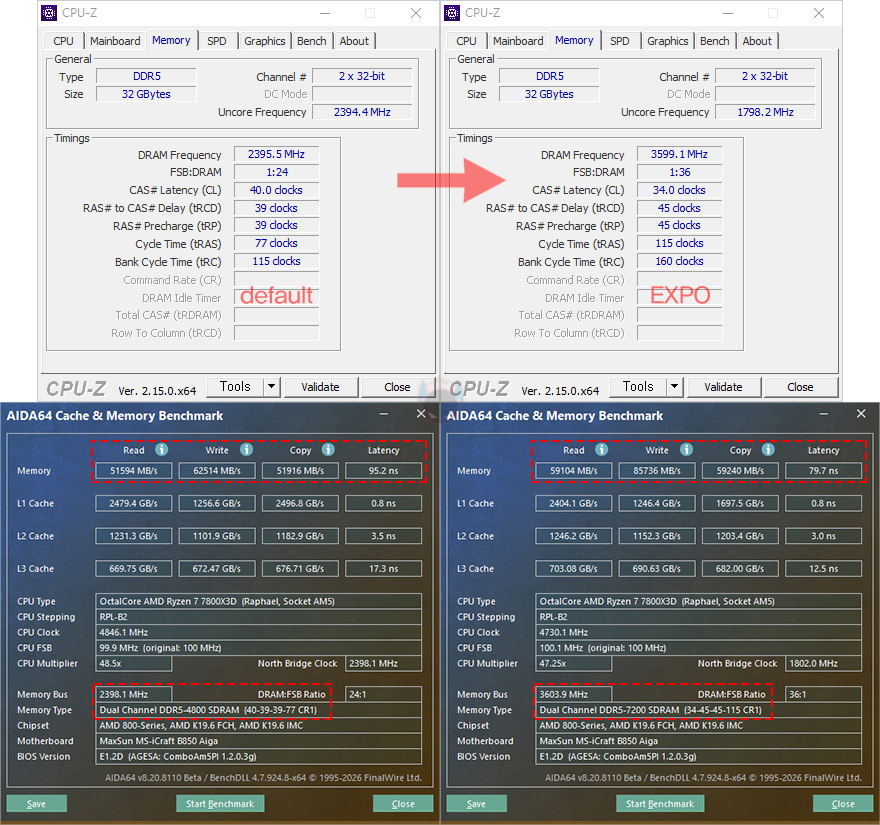The height and width of the screenshot is (825, 880).
Task: Start Benchmark in left AIDA64 window
Action: pos(220,804)
